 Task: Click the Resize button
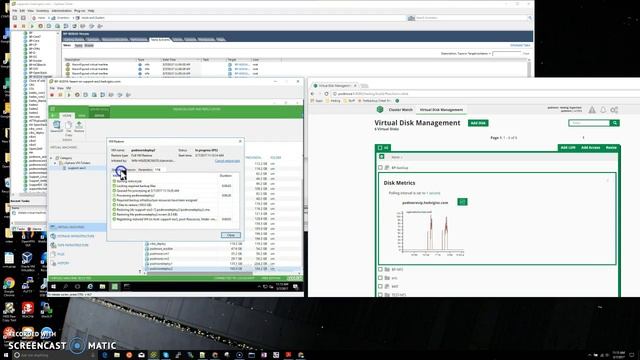coord(611,147)
